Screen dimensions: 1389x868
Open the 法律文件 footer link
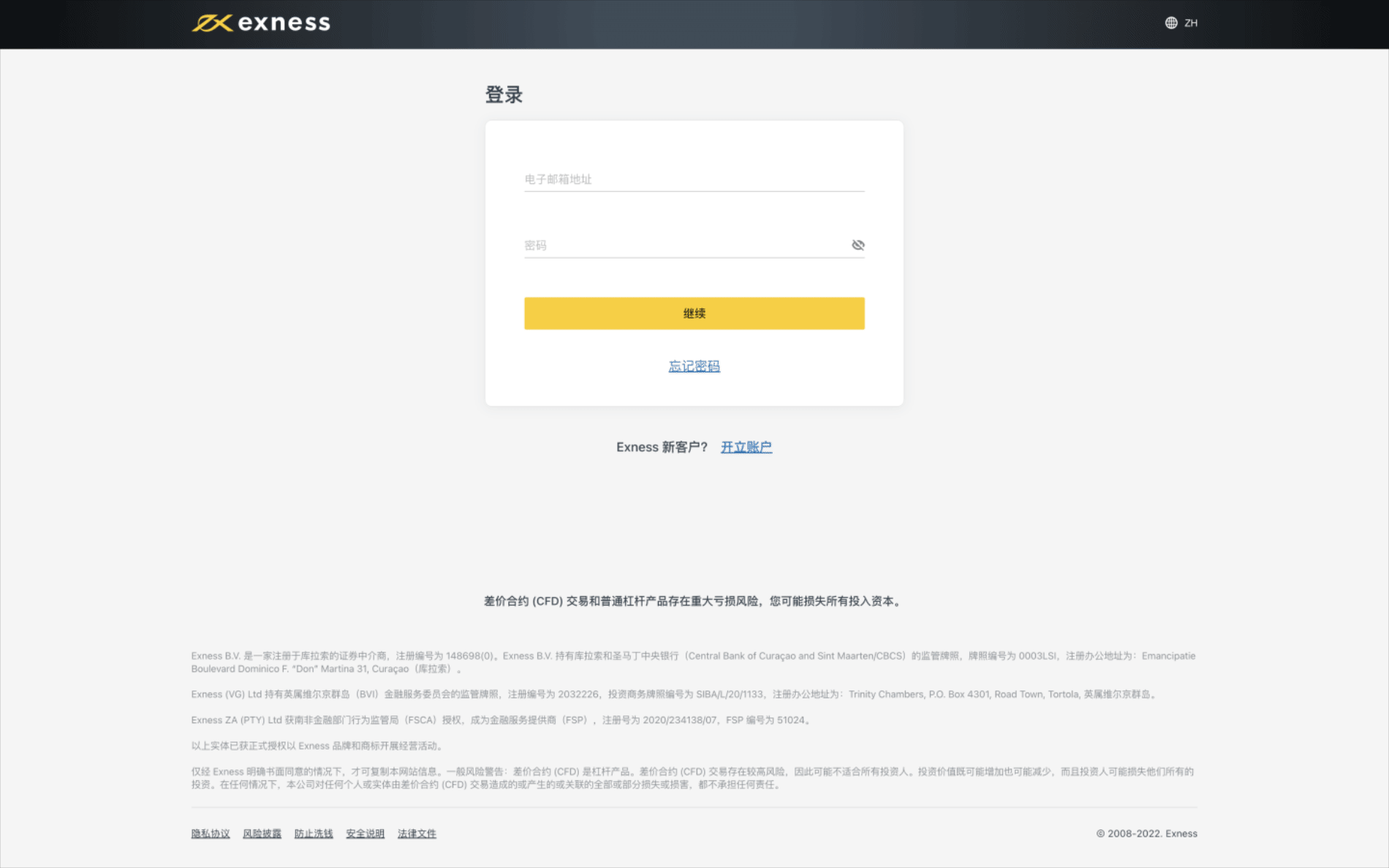click(x=417, y=834)
